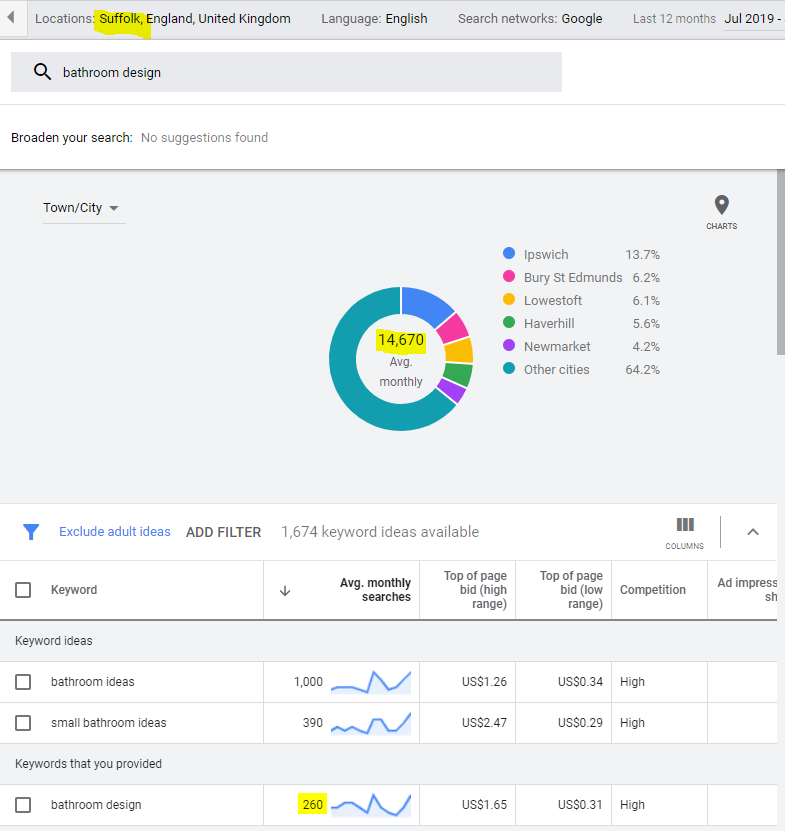The height and width of the screenshot is (831, 785).
Task: Click the US$0.29 low range bid
Action: [580, 723]
